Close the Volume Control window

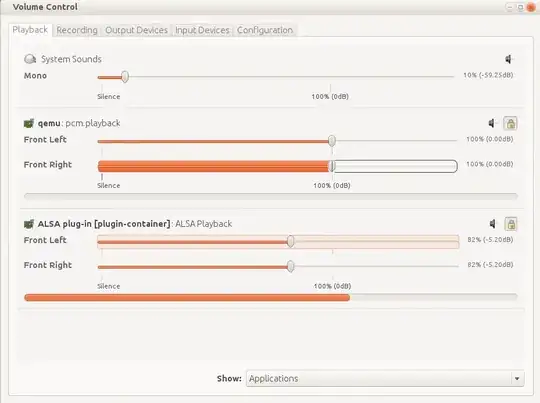(531, 7)
